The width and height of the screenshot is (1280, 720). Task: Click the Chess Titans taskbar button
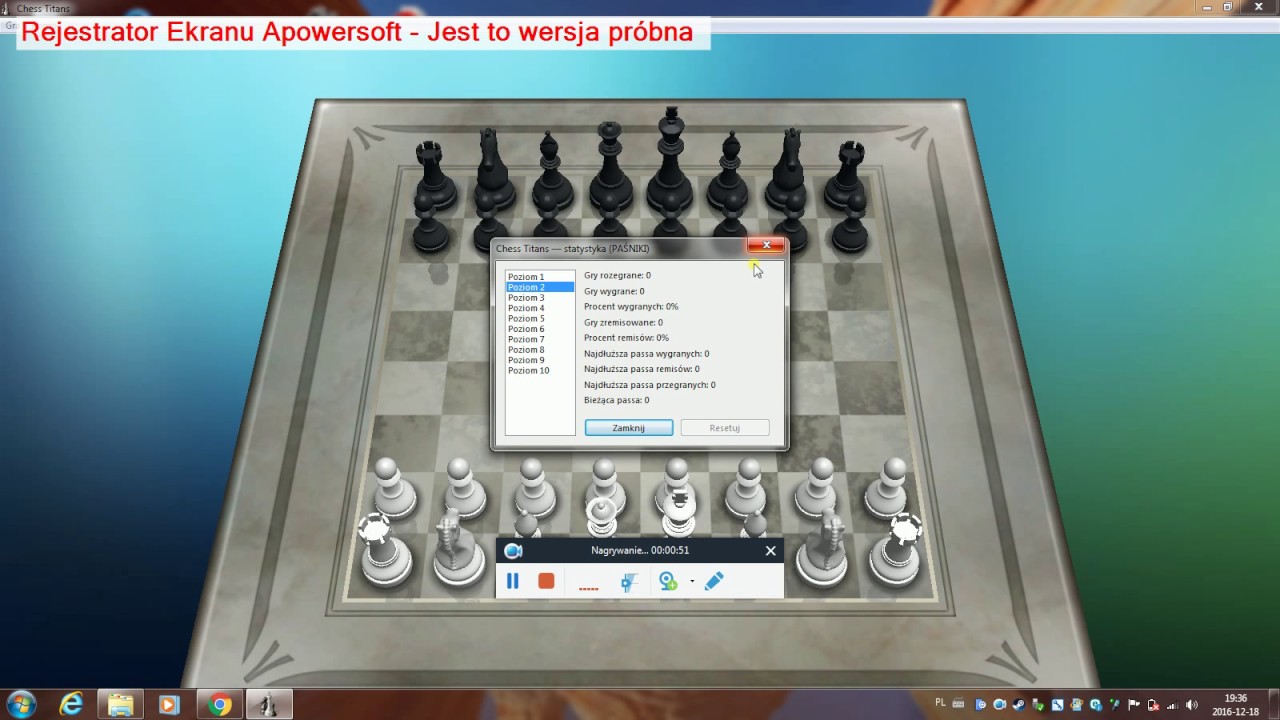coord(269,704)
